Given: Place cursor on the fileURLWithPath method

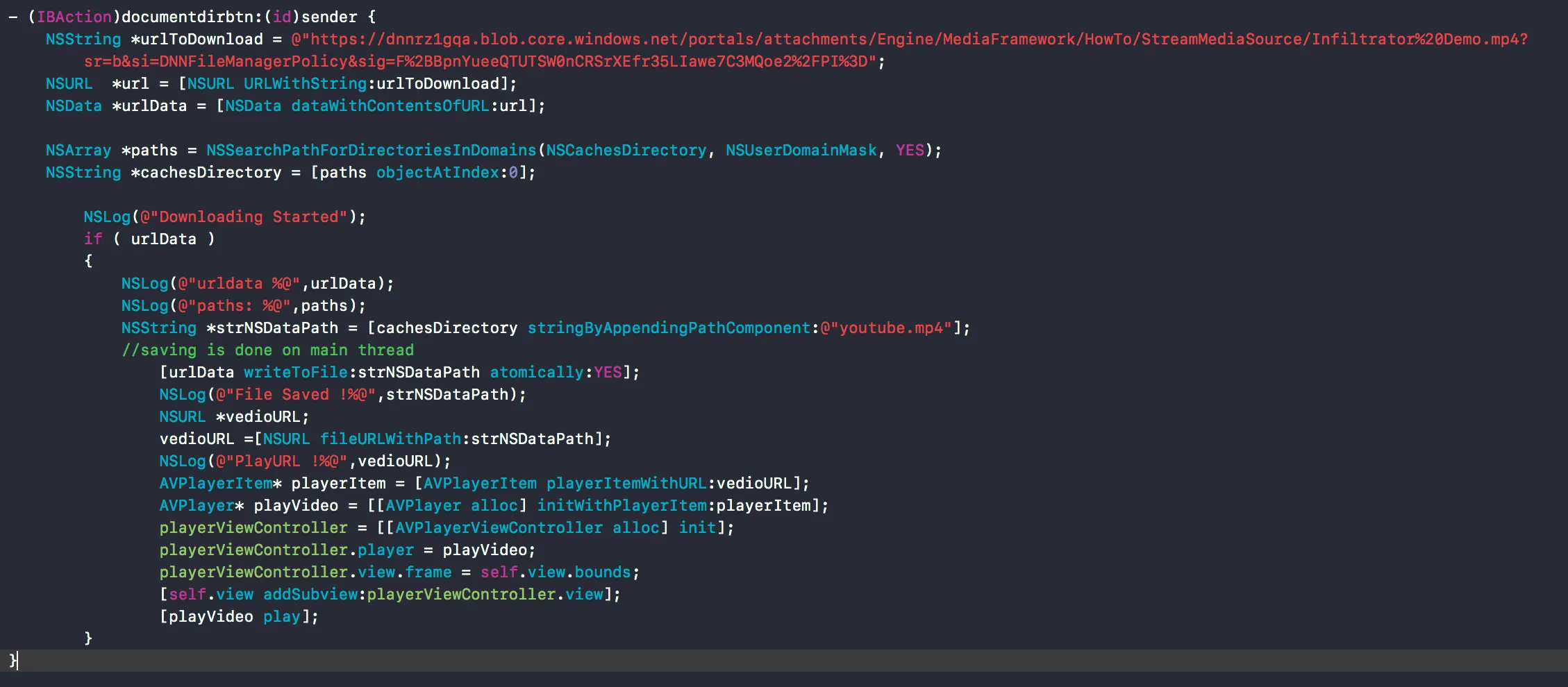Looking at the screenshot, I should tap(390, 439).
